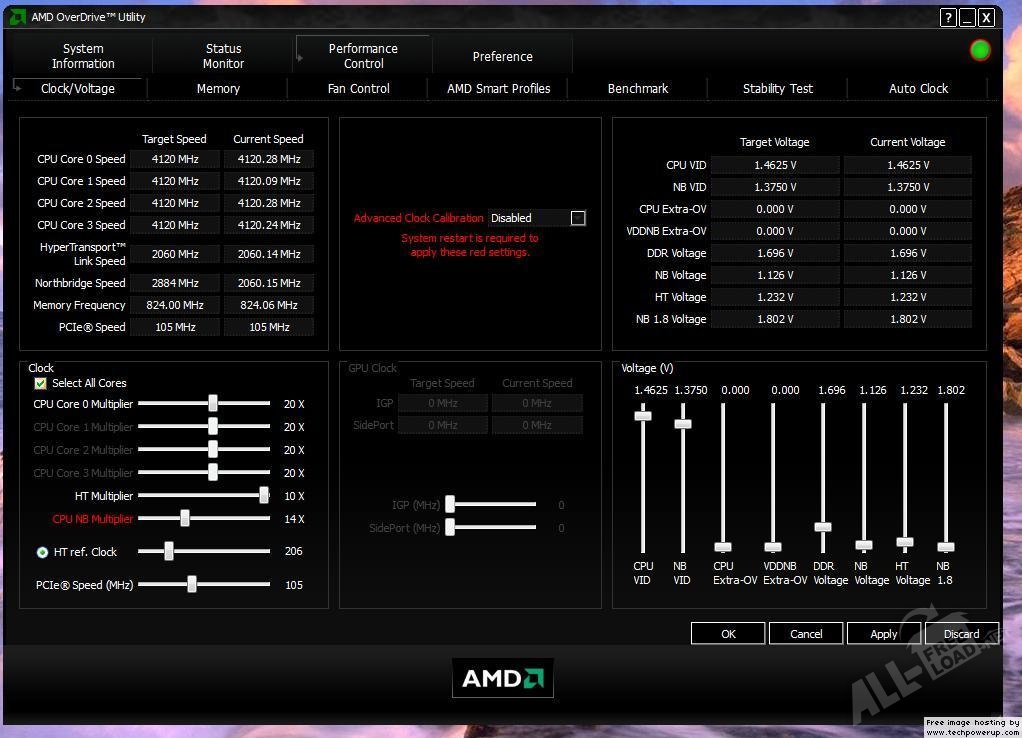Image resolution: width=1022 pixels, height=738 pixels.
Task: Click the Discard button
Action: 961,633
